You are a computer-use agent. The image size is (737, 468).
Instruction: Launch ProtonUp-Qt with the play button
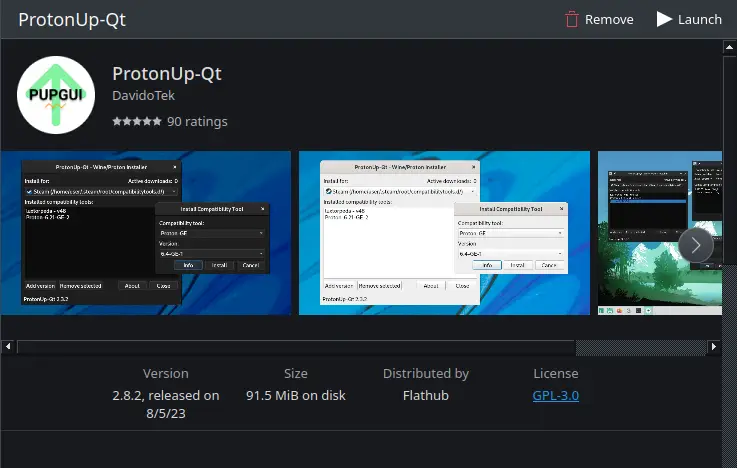pos(689,19)
